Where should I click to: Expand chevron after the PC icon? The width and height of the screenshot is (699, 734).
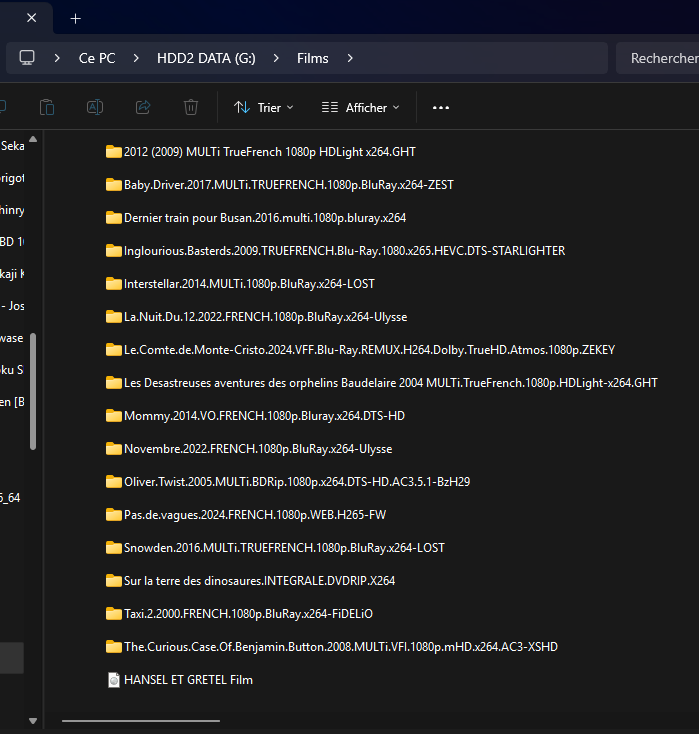click(57, 58)
